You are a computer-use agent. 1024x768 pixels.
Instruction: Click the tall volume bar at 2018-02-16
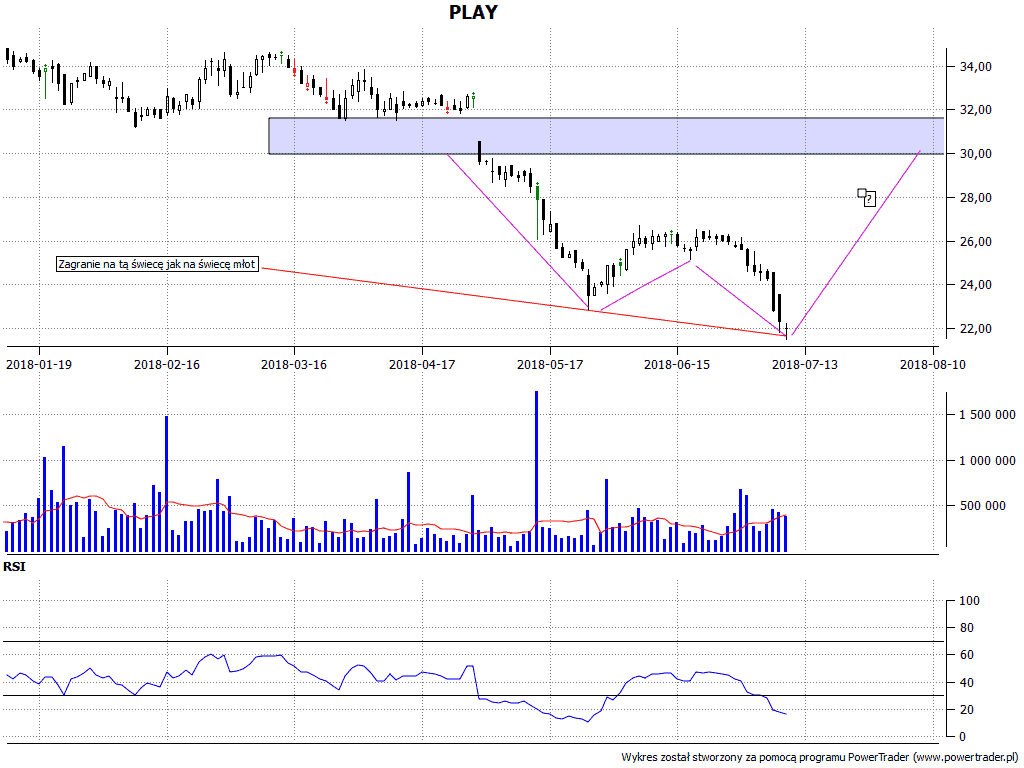[x=167, y=484]
